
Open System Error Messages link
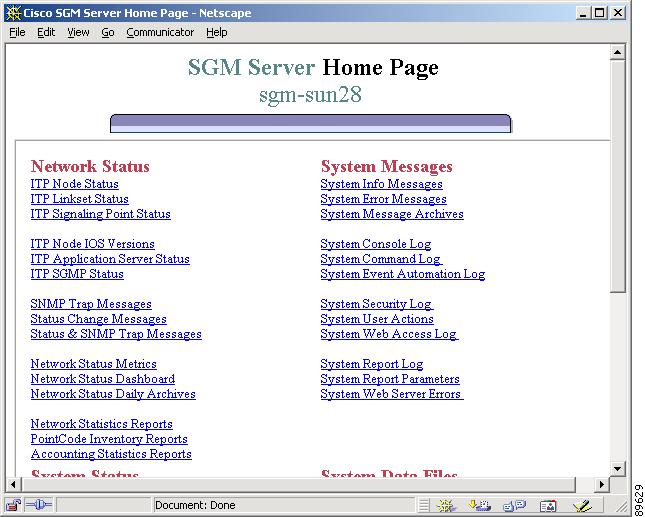(x=383, y=199)
